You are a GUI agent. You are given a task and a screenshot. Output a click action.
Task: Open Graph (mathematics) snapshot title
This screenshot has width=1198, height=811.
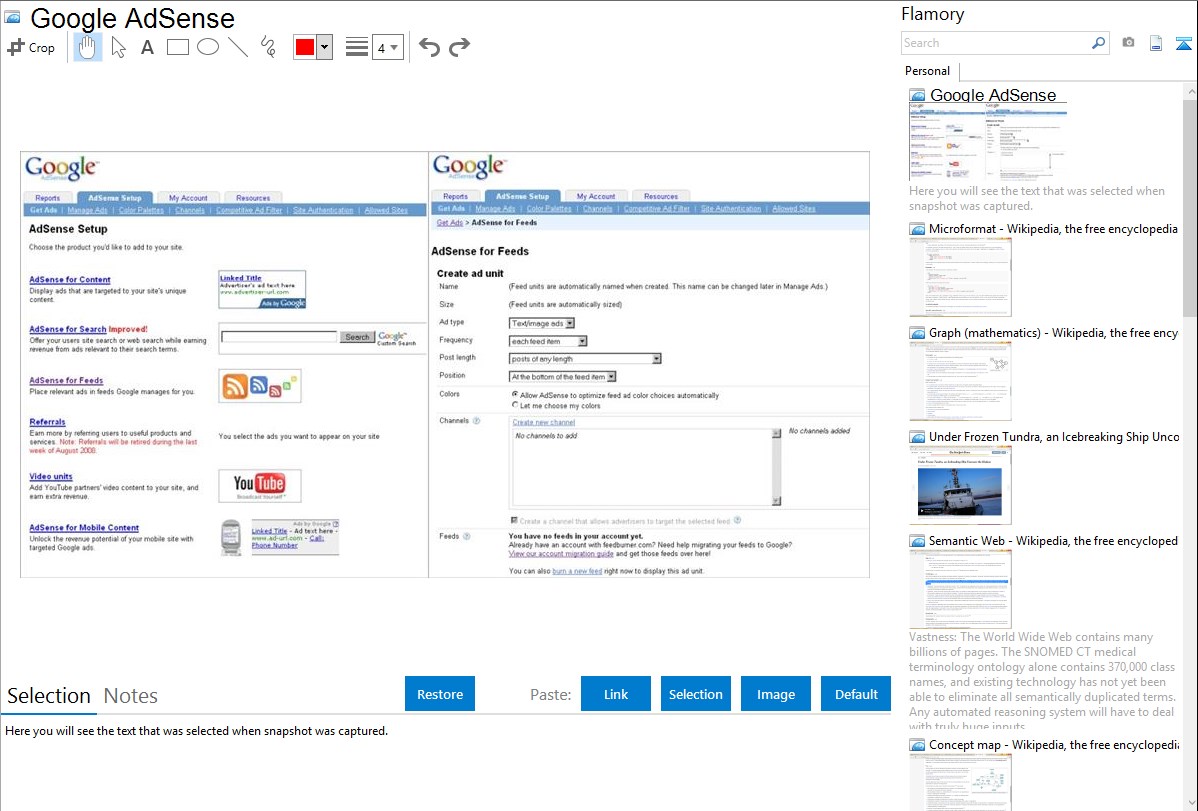[x=1054, y=333]
